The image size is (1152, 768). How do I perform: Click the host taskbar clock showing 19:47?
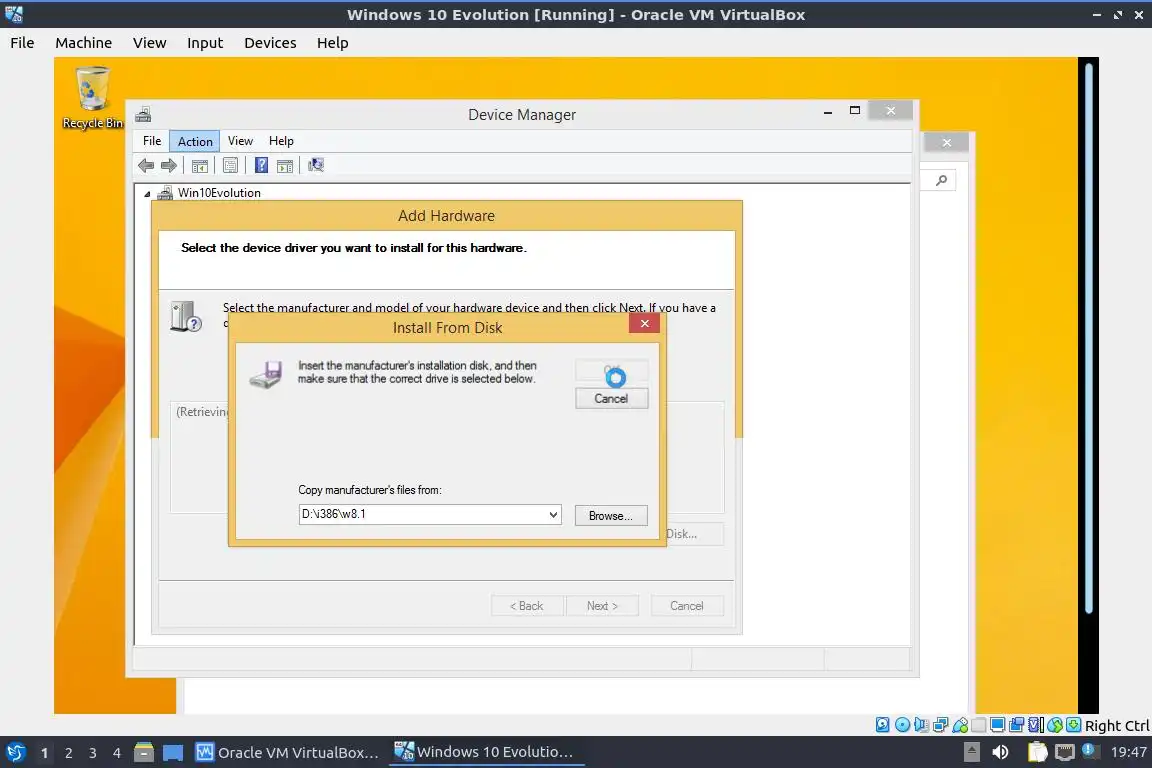click(x=1128, y=752)
